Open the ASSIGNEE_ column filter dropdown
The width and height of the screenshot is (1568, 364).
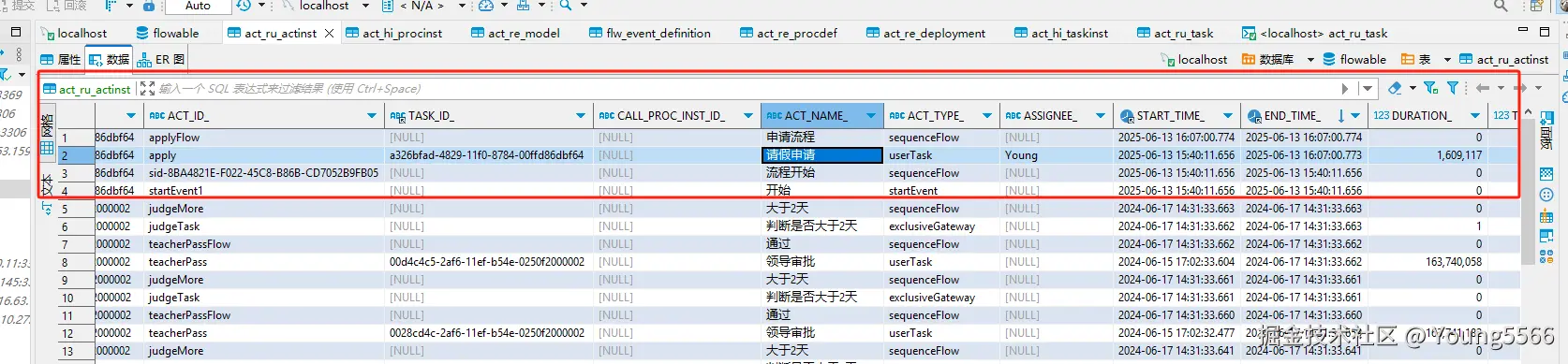1100,116
